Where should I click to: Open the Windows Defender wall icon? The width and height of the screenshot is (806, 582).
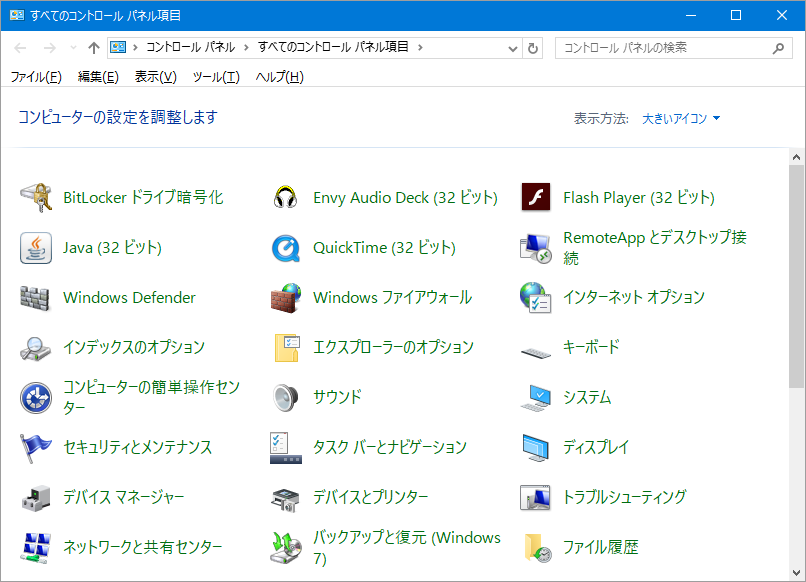coord(36,298)
